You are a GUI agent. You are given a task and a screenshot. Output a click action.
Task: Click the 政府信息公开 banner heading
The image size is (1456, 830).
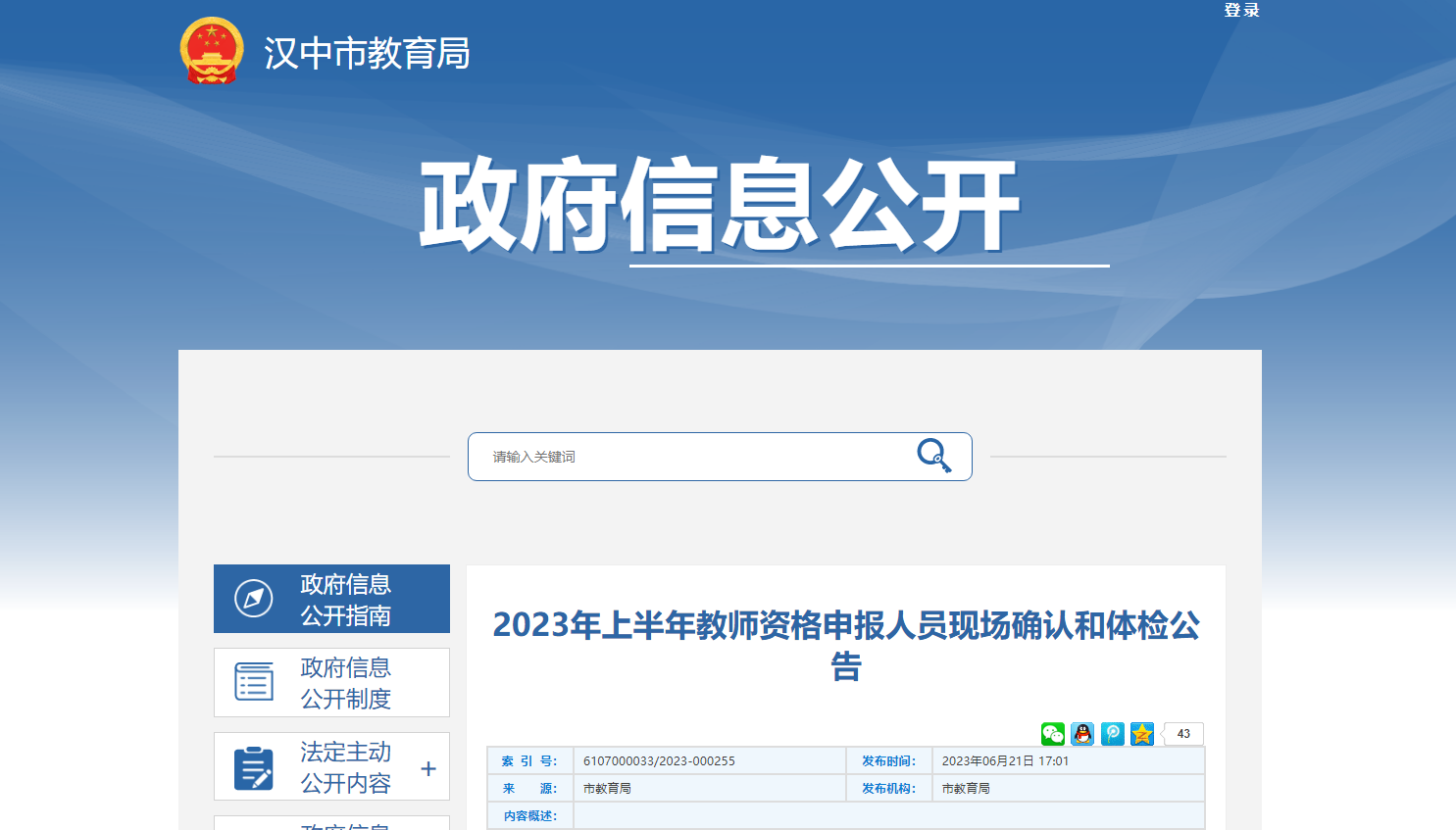click(720, 206)
